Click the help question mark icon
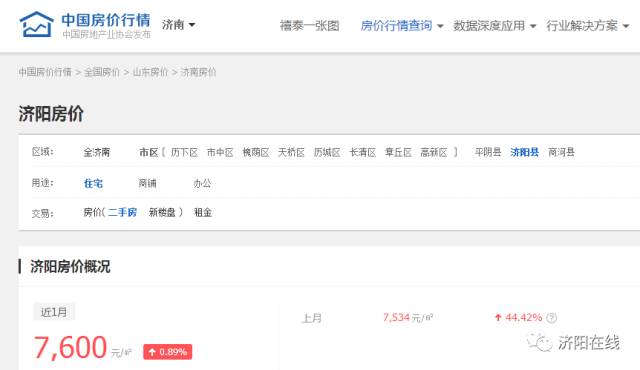Screen dimensions: 640x370 pyautogui.click(x=551, y=318)
